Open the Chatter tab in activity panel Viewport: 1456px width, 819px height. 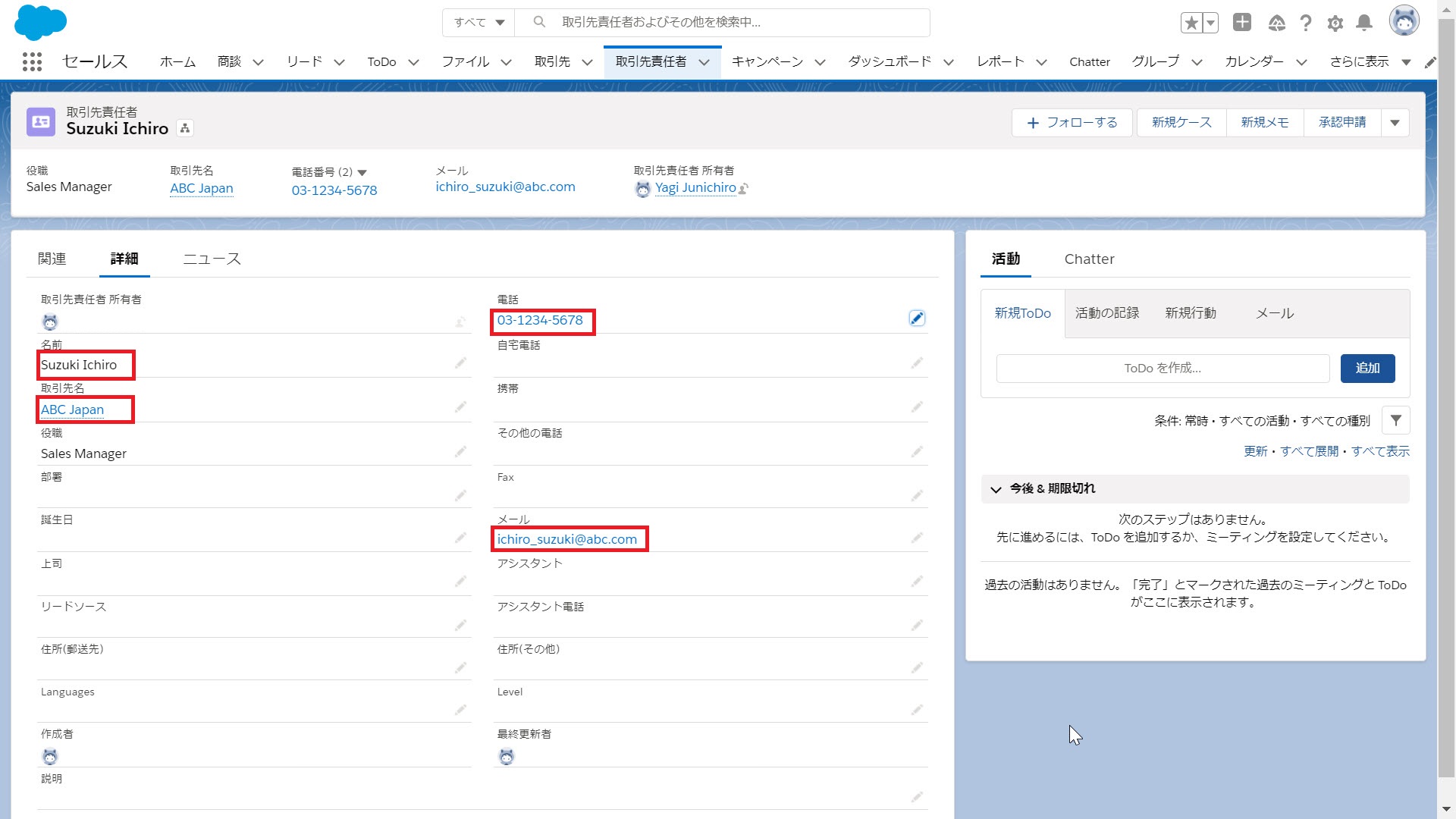click(1089, 259)
